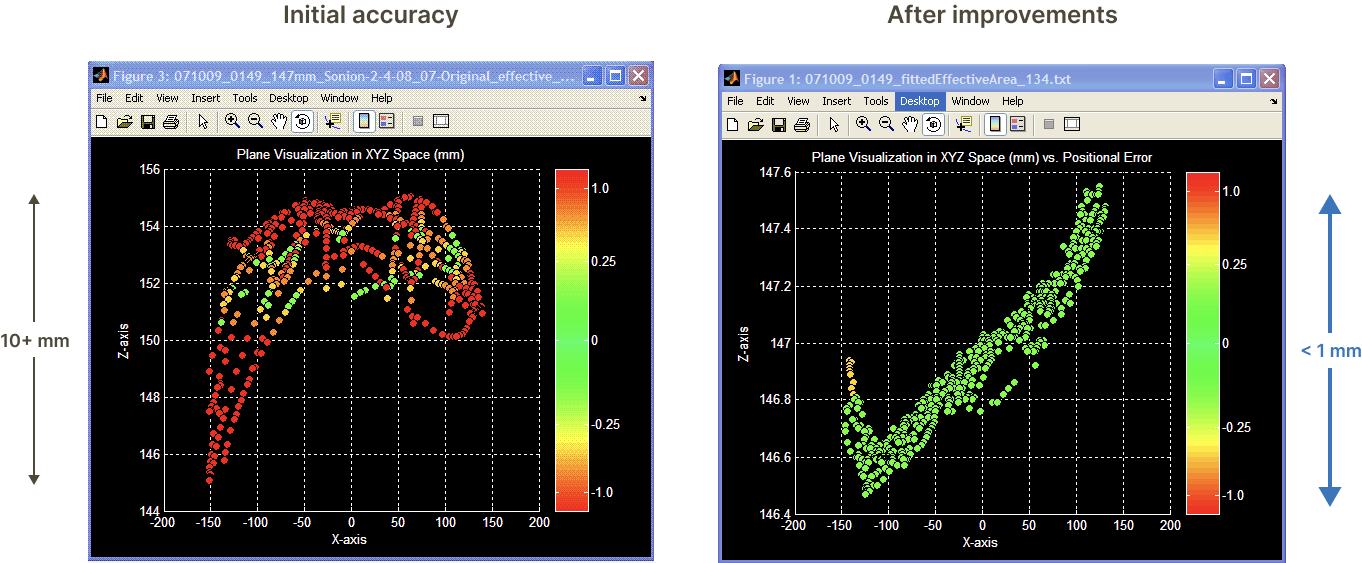Viewport: 1362px width, 563px height.
Task: Click Hide Plot Tools icon in Figure 1
Action: point(1048,124)
